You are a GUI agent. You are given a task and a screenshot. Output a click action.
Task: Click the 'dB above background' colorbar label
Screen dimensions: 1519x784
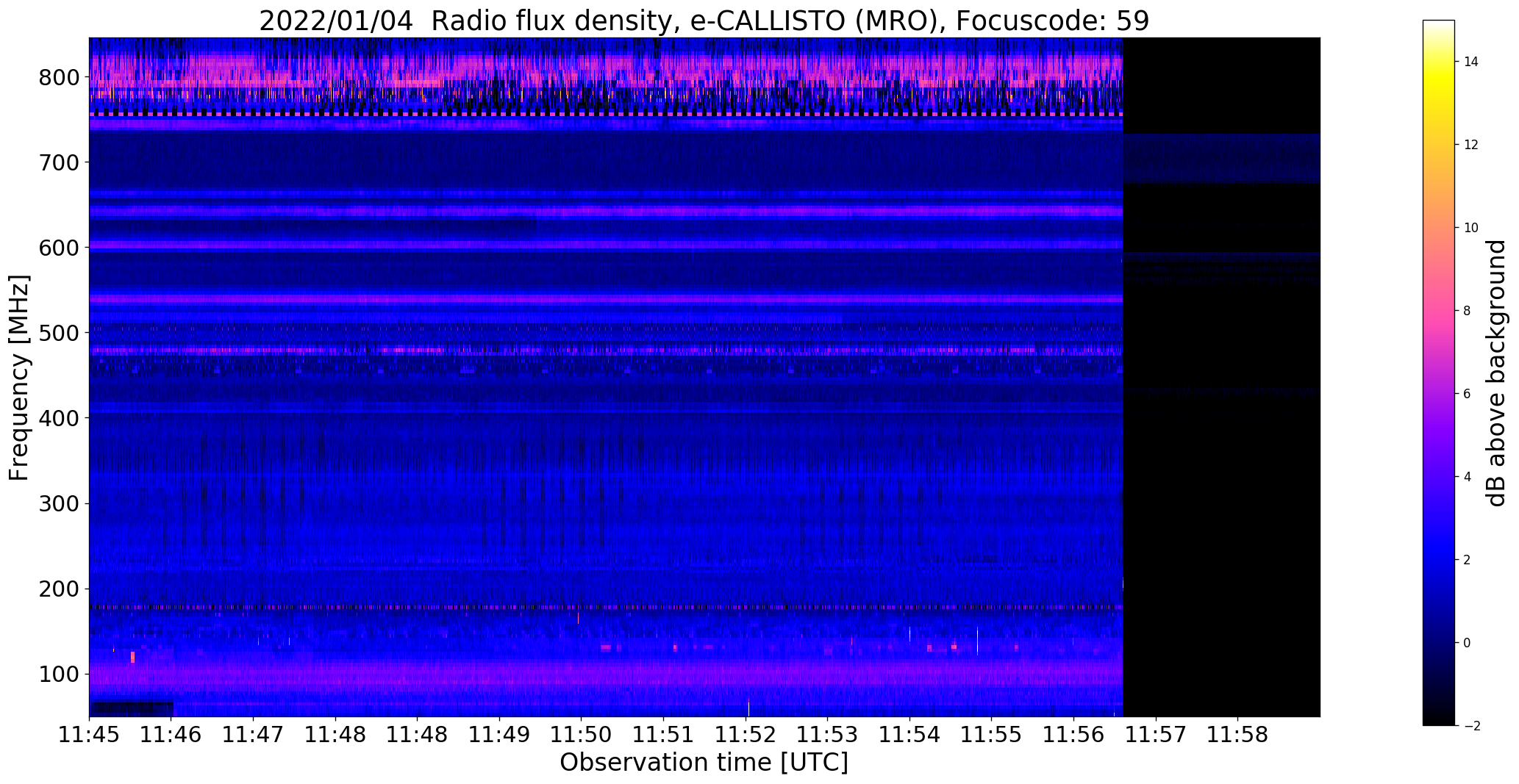tap(1496, 373)
